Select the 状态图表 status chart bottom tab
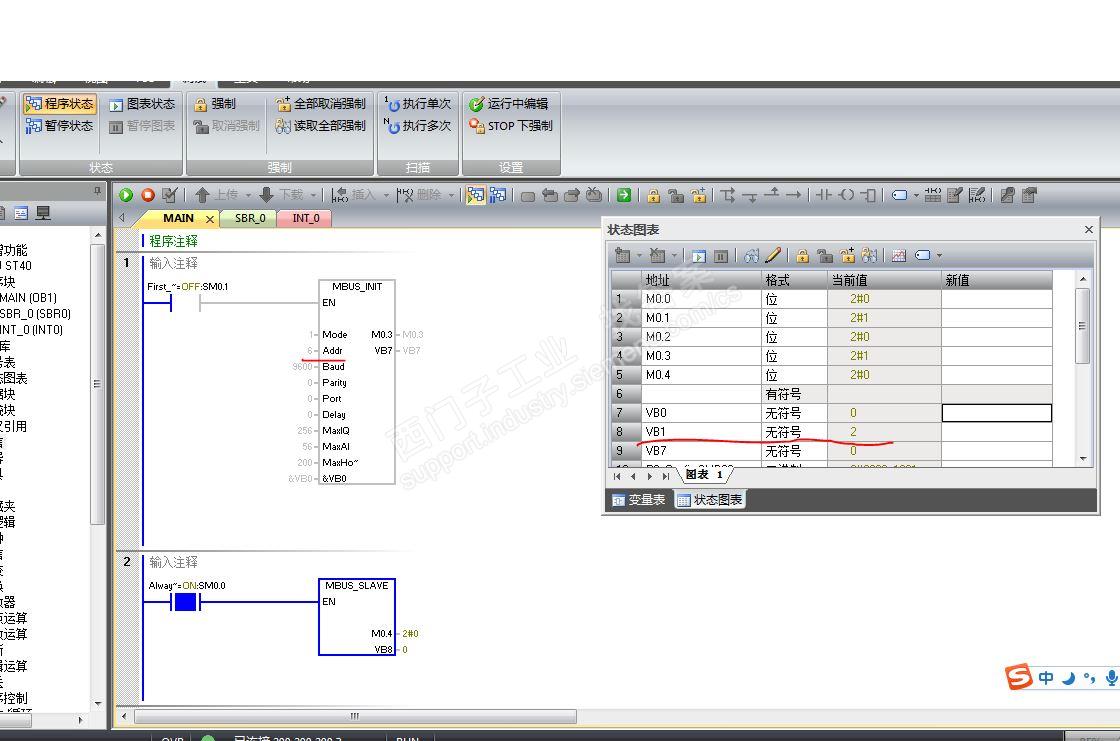 pos(710,500)
